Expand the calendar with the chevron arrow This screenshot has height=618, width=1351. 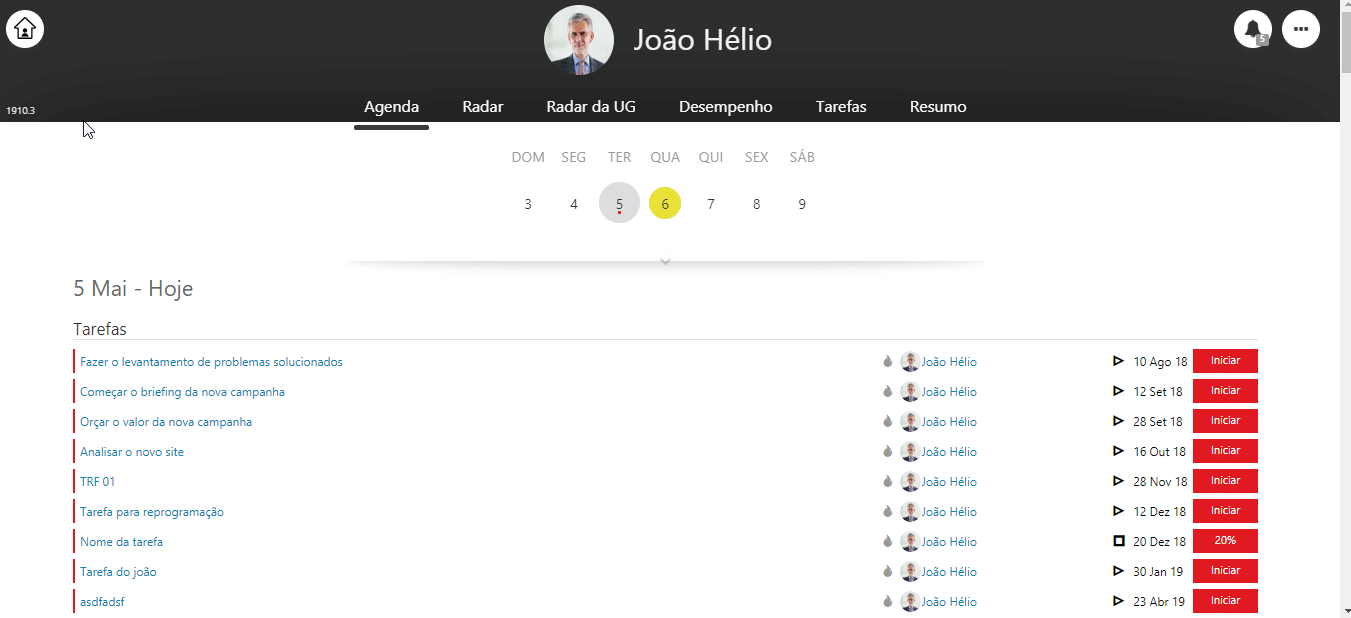pos(665,262)
